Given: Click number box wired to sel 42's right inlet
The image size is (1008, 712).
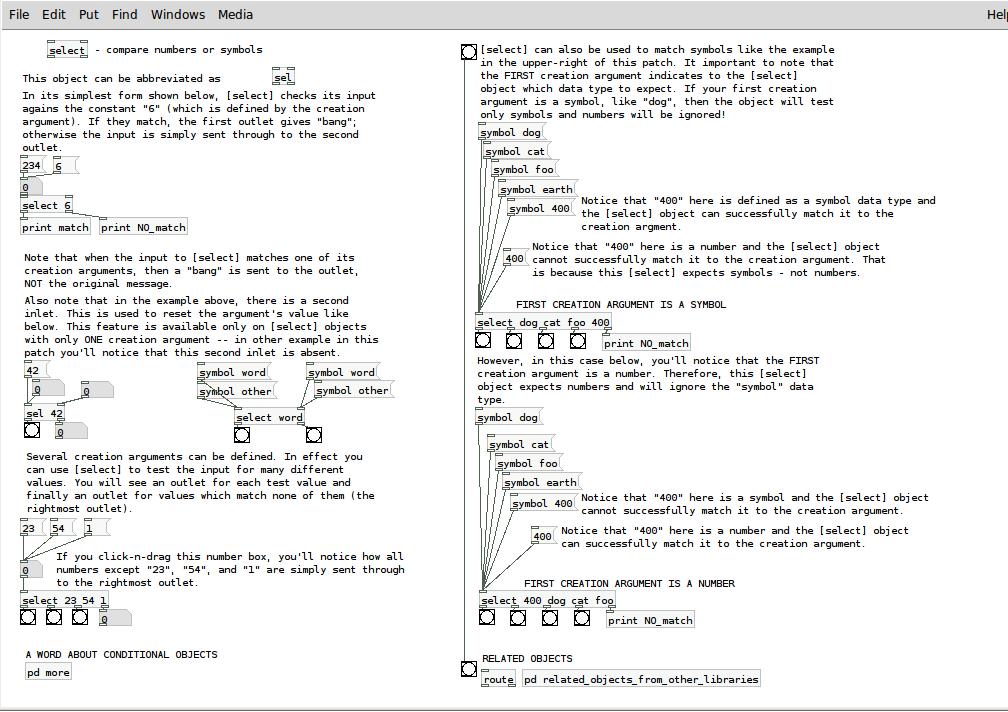Looking at the screenshot, I should point(98,391).
